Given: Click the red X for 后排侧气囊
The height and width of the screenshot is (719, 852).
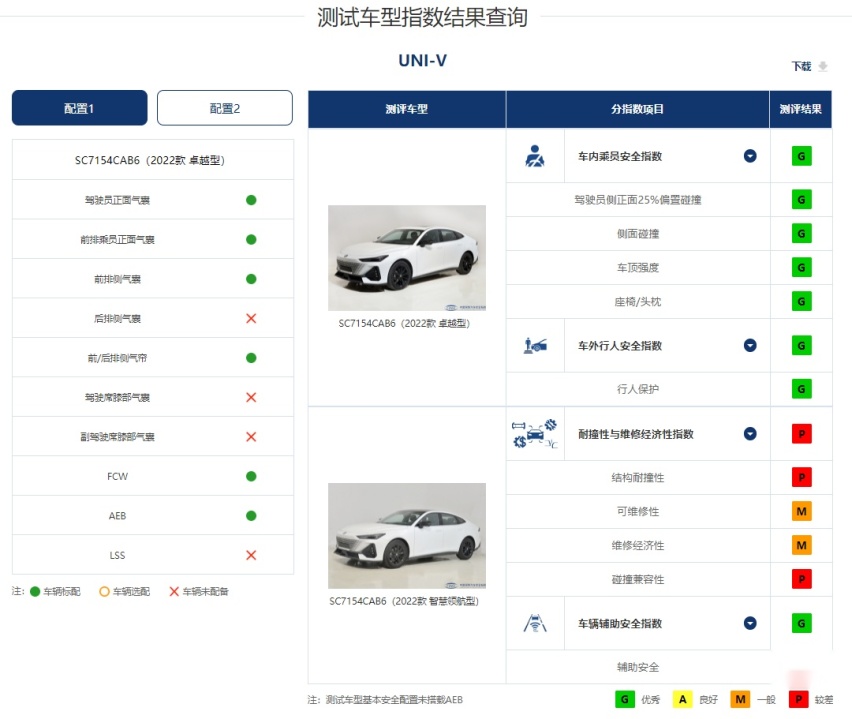Looking at the screenshot, I should pos(251,318).
